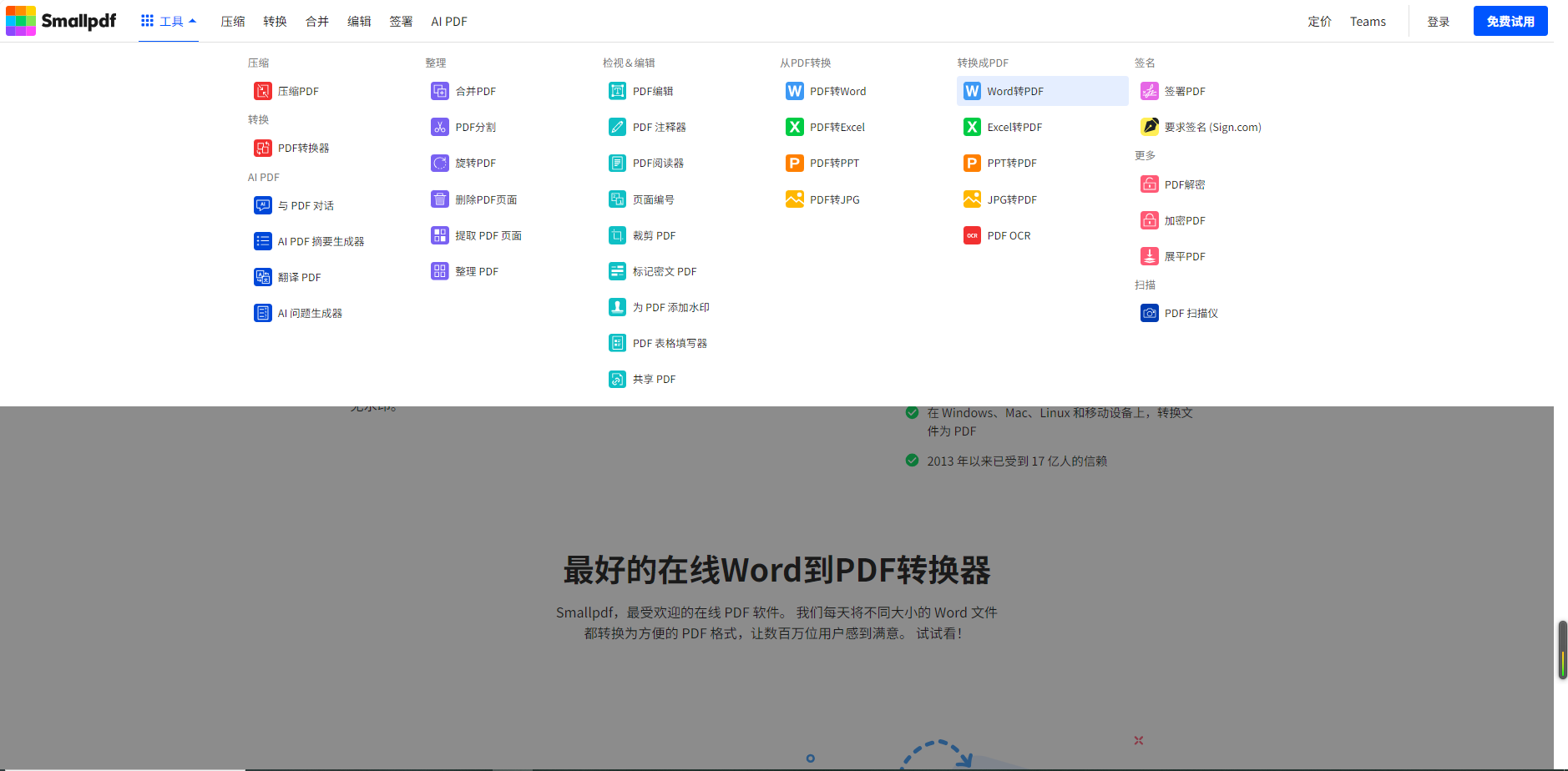Collapse the 工具 dropdown menu

click(x=169, y=21)
